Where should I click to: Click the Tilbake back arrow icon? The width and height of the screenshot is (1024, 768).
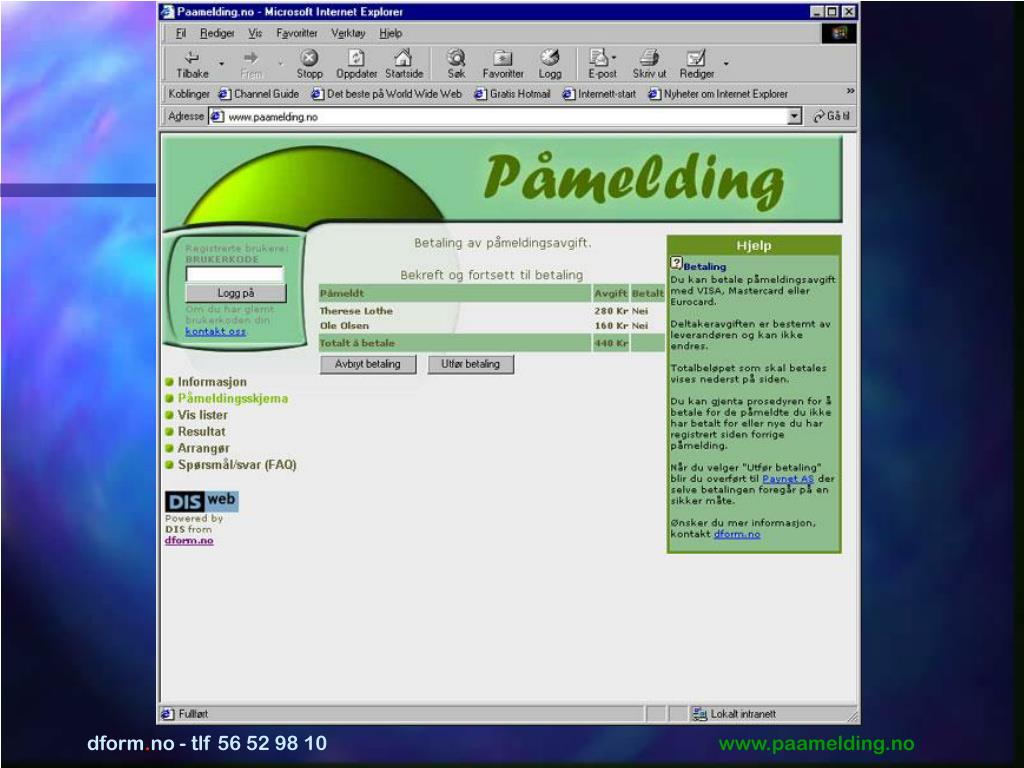(192, 57)
